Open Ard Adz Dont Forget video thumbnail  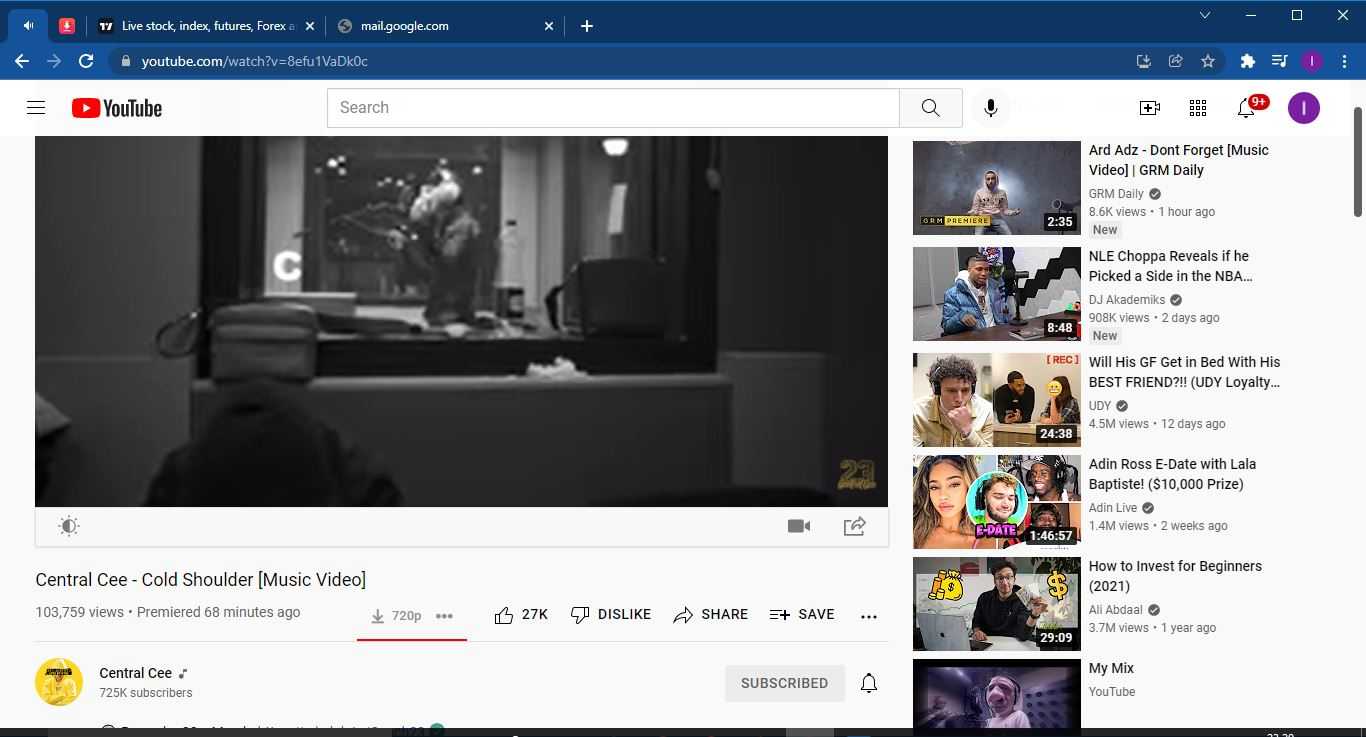point(997,188)
